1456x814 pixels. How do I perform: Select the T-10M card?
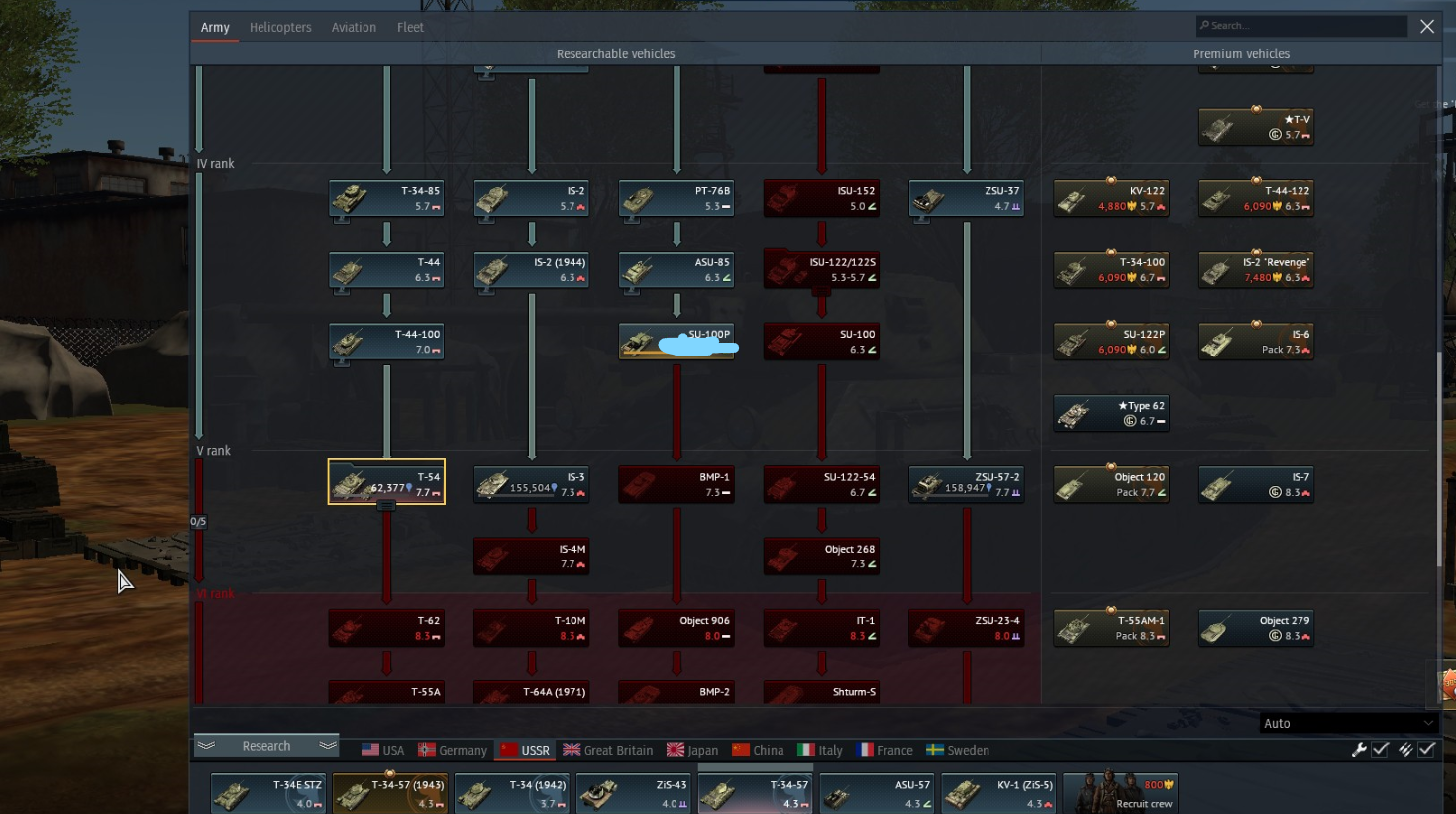pos(532,628)
